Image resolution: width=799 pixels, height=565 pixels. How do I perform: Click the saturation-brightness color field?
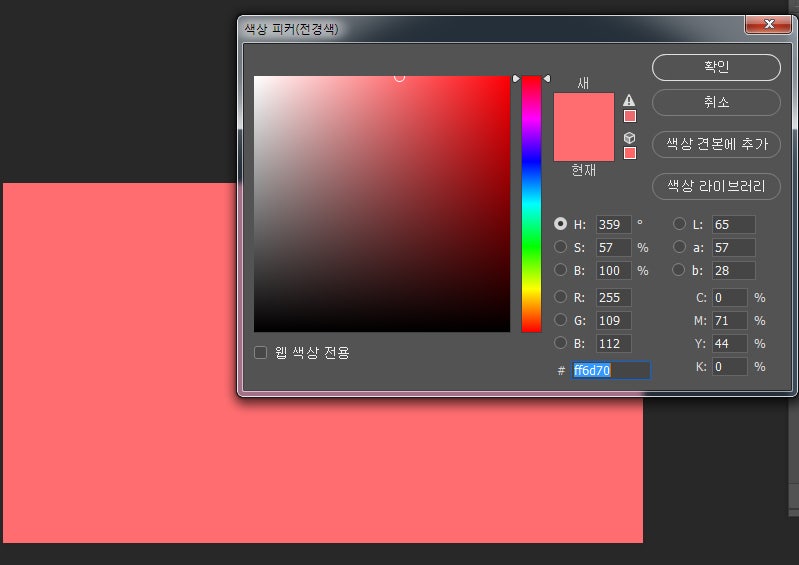[382, 204]
